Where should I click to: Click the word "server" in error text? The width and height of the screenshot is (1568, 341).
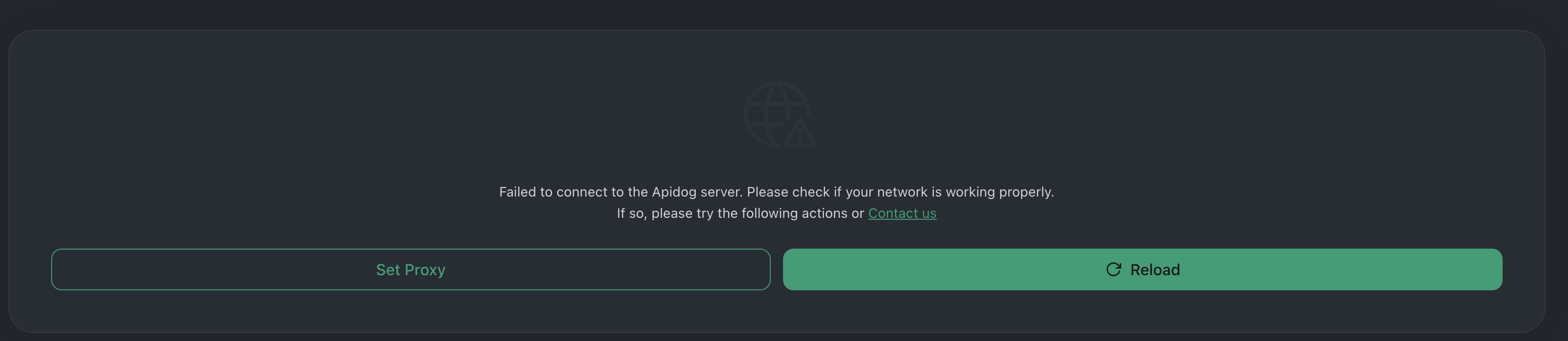tap(721, 192)
